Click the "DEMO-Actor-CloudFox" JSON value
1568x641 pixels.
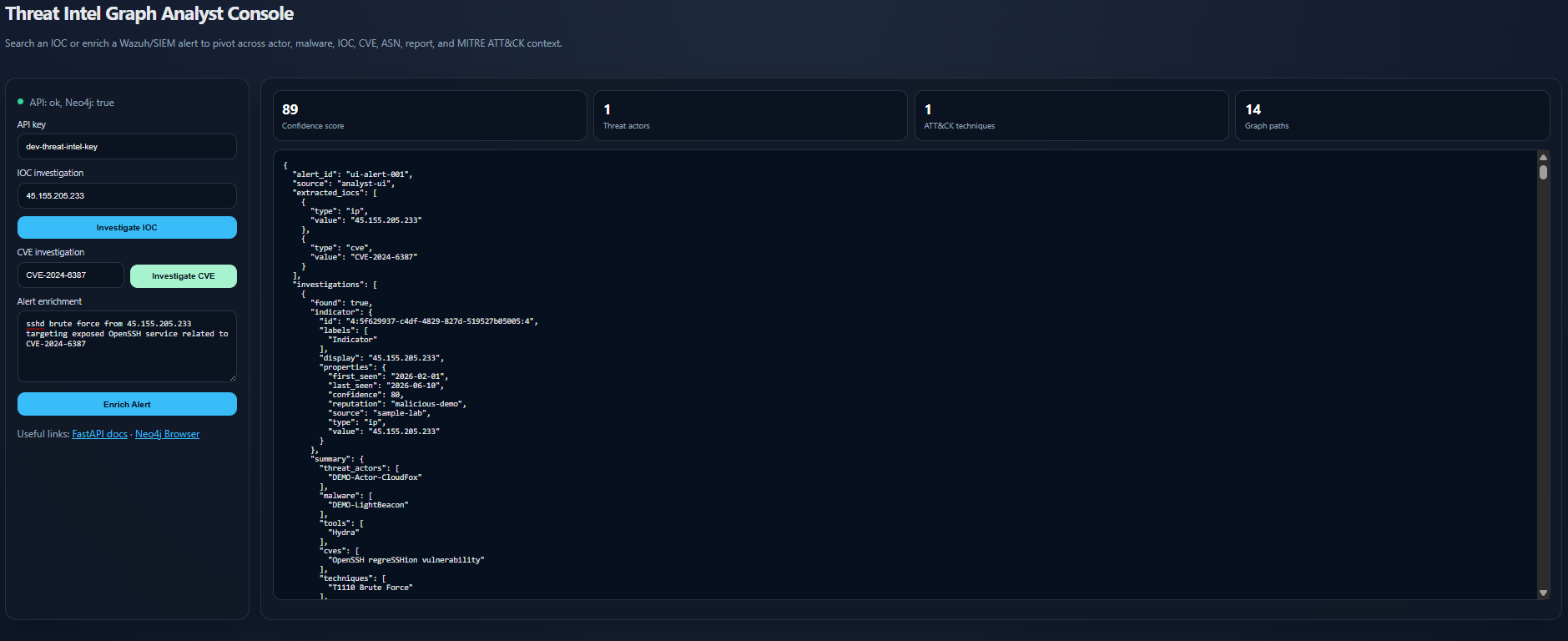point(376,477)
